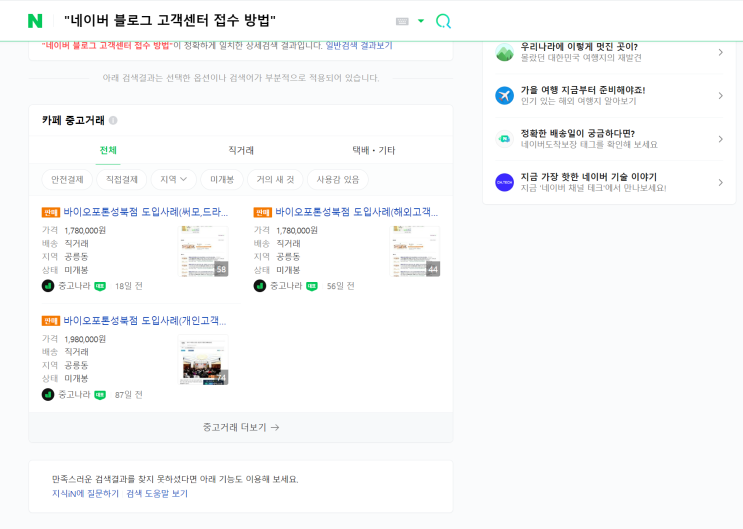Expand chevron on 네이버 기술 이야기 row
Screen dimensions: 743x529
coord(720,182)
